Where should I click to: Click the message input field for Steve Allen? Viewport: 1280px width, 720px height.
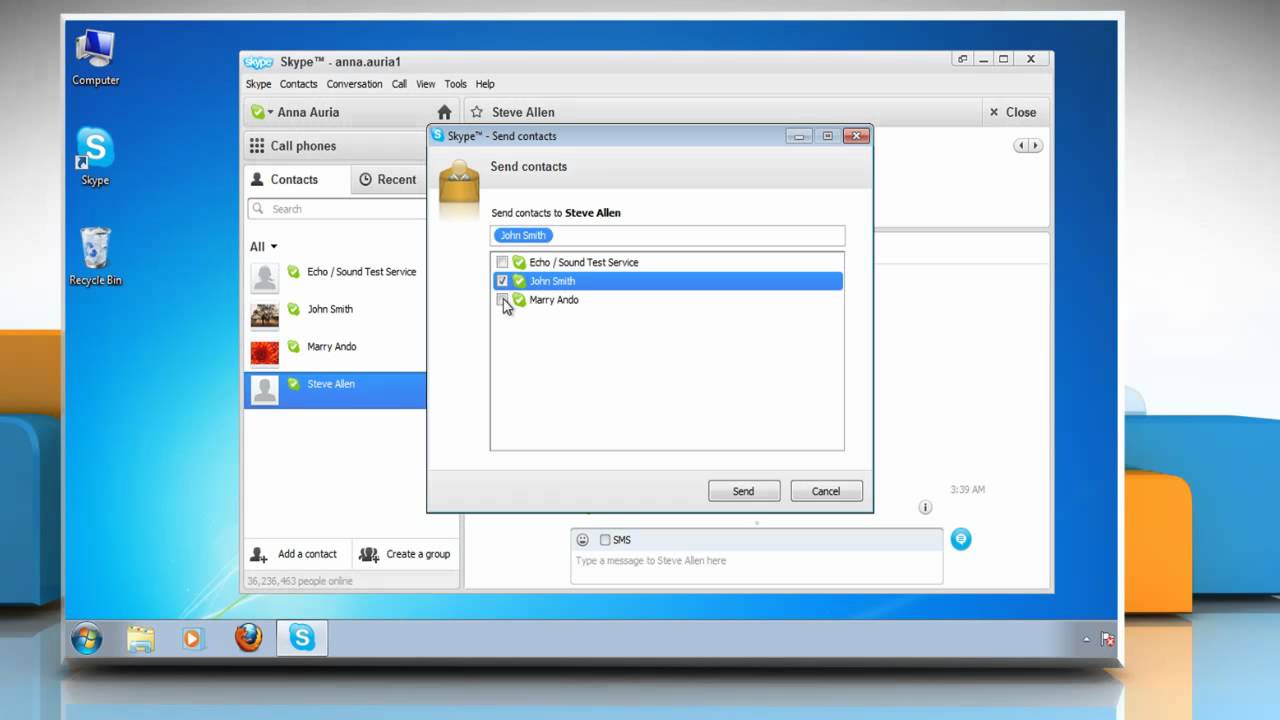click(x=756, y=566)
